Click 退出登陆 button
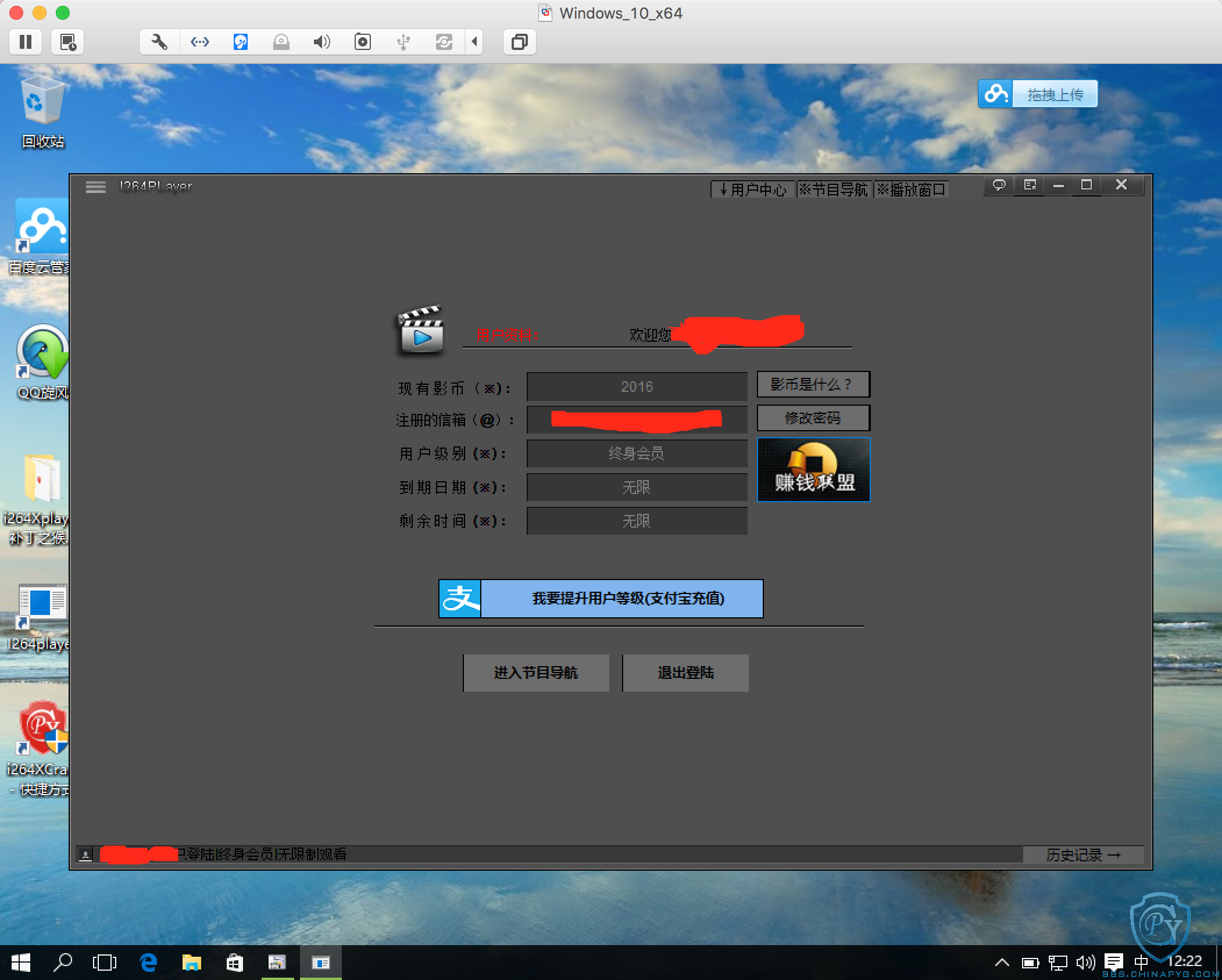1222x980 pixels. click(685, 673)
